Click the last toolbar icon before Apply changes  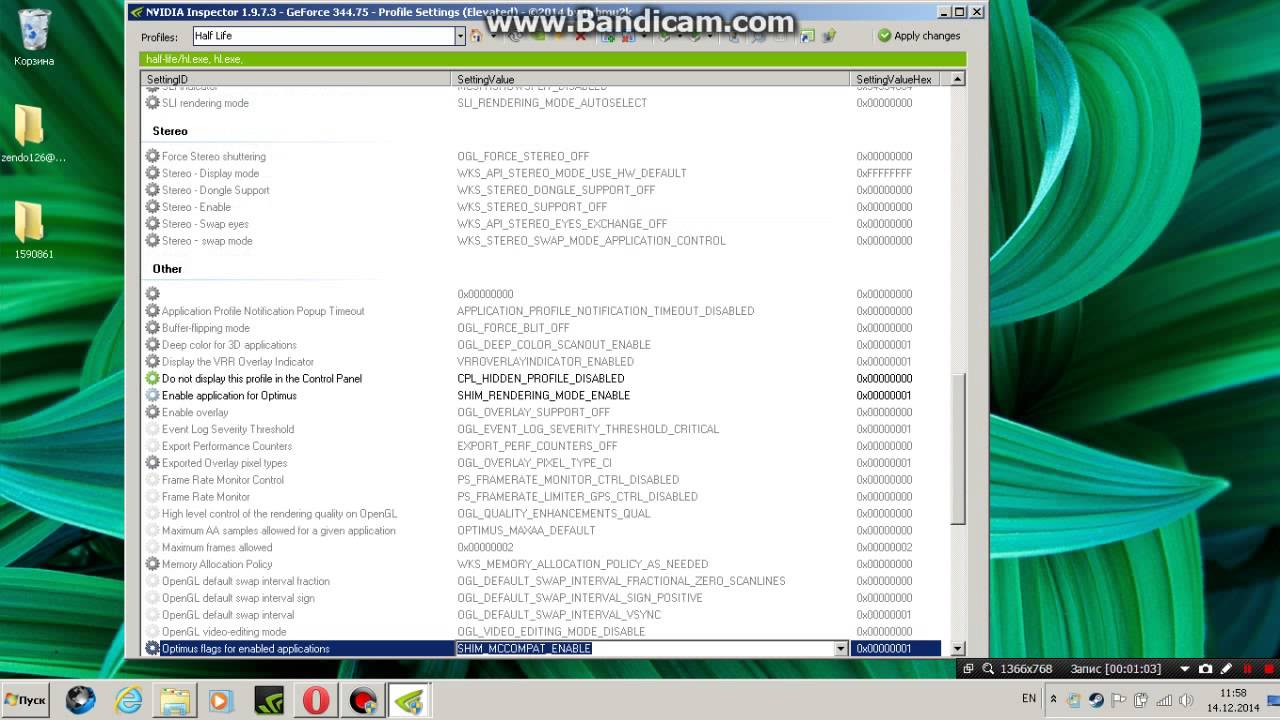[829, 36]
